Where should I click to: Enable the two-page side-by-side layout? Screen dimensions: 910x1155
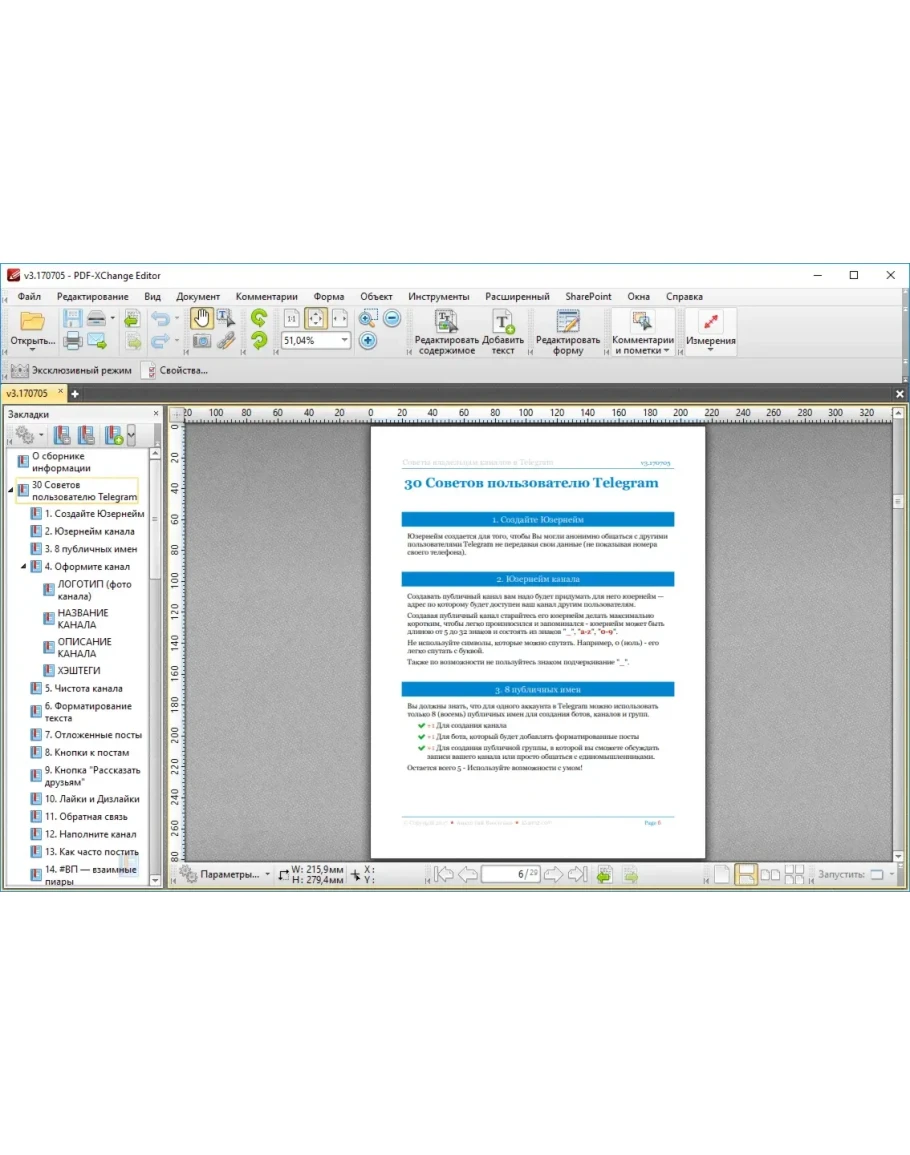pos(770,875)
